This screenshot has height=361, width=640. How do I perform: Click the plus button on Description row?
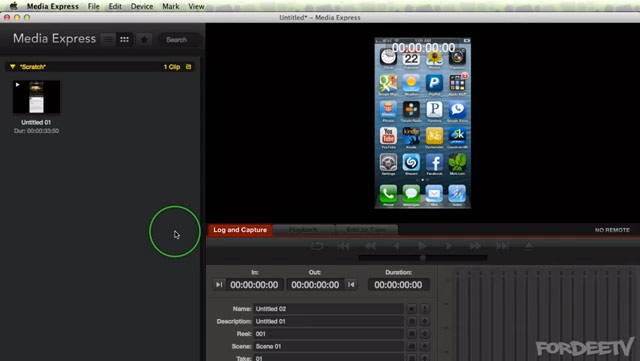424,322
